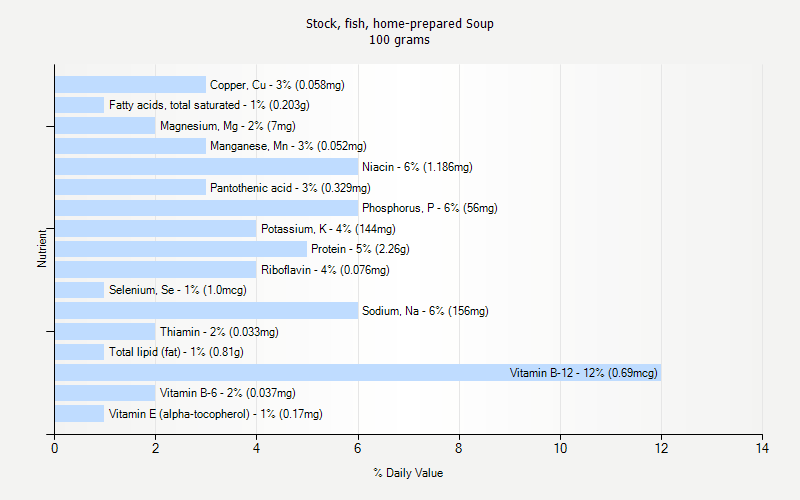The width and height of the screenshot is (800, 500).
Task: Click the chart title "Stock, fish, home-prepared Soup"
Action: coord(399,24)
